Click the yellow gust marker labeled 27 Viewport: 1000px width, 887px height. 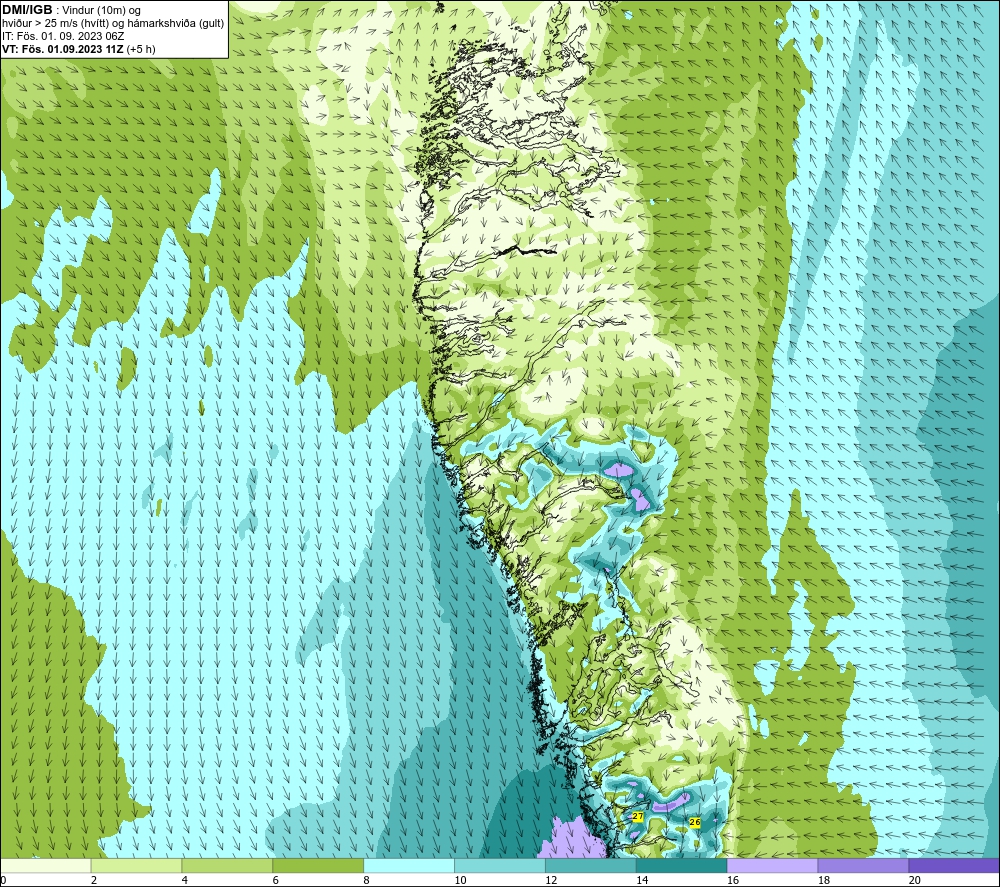(x=638, y=816)
